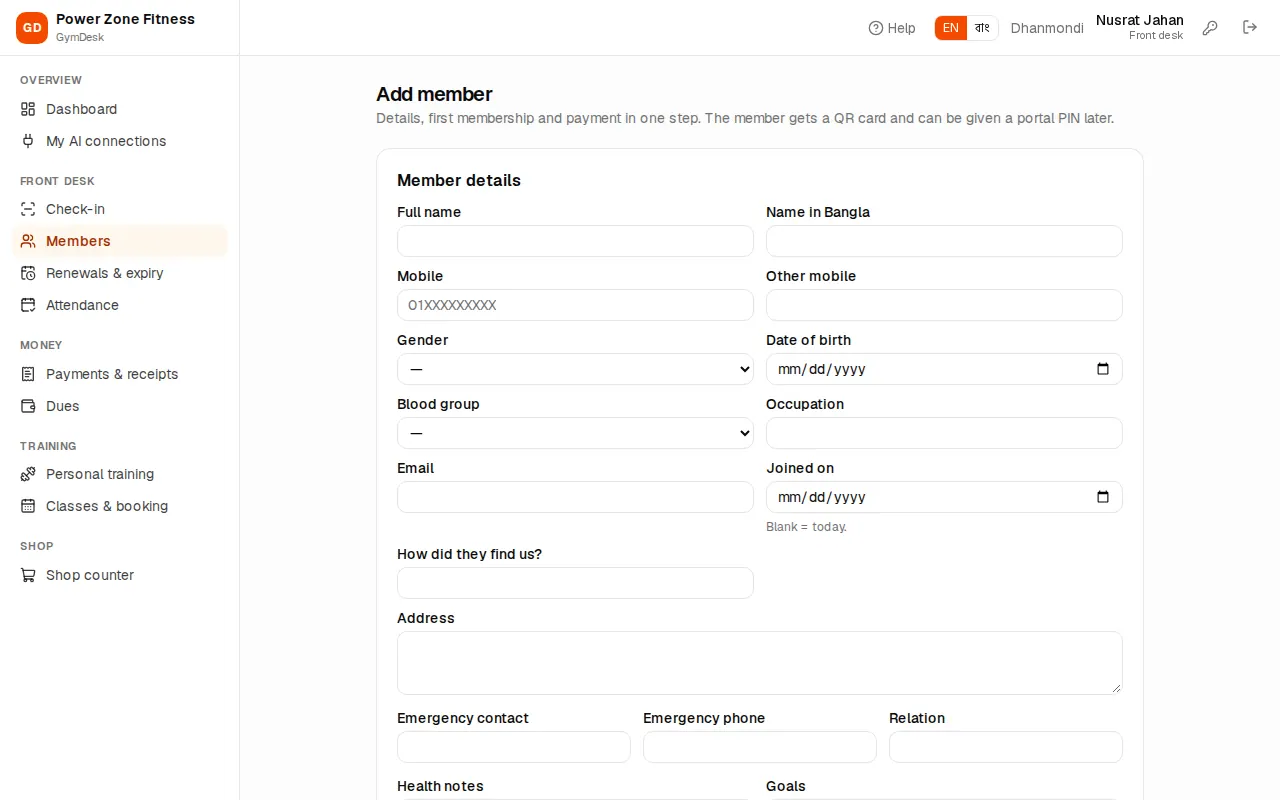Screen dimensions: 1280x800
Task: Go to Payments & receipts
Action: [120, 374]
